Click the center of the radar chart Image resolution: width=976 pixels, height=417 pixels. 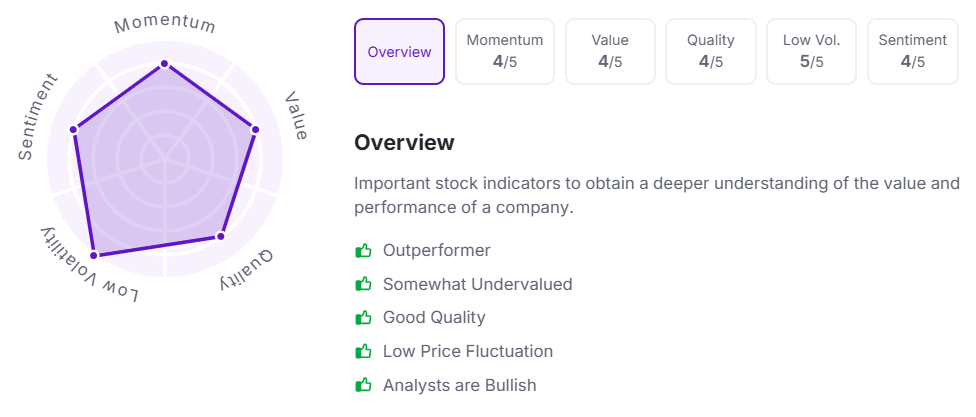click(x=165, y=157)
